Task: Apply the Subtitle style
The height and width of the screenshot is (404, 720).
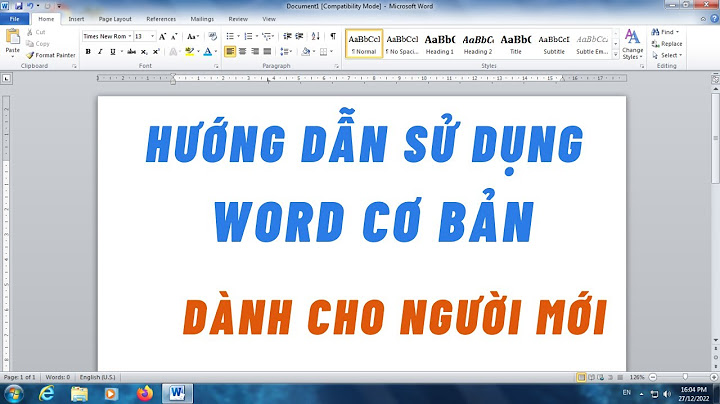Action: pos(554,45)
